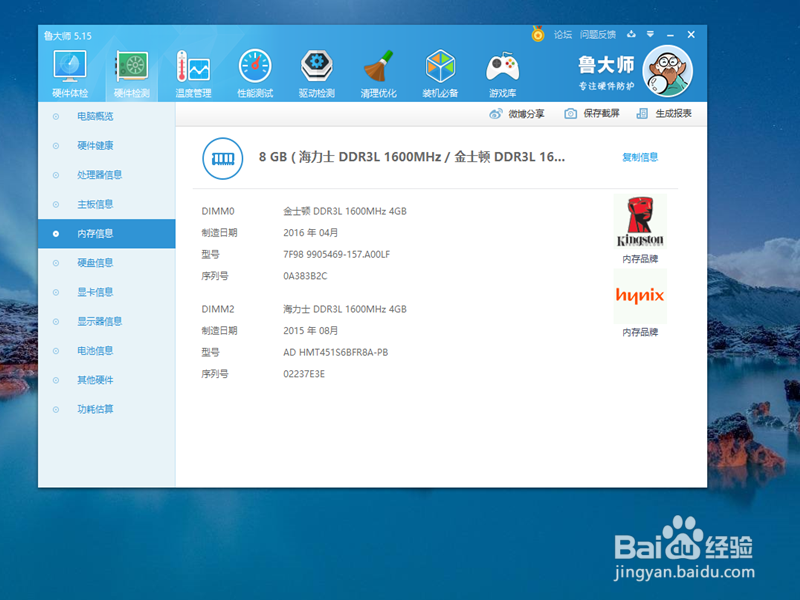
Task: Select the 硬件检测 hardware detection icon
Action: [x=132, y=73]
